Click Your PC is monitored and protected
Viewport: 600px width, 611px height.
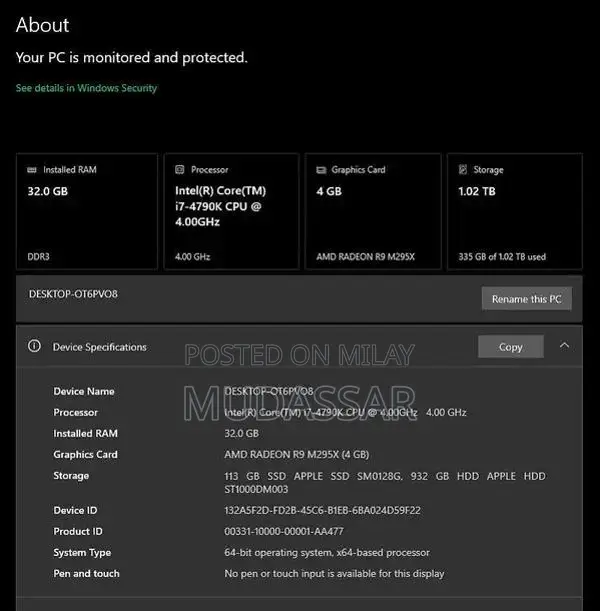(132, 58)
